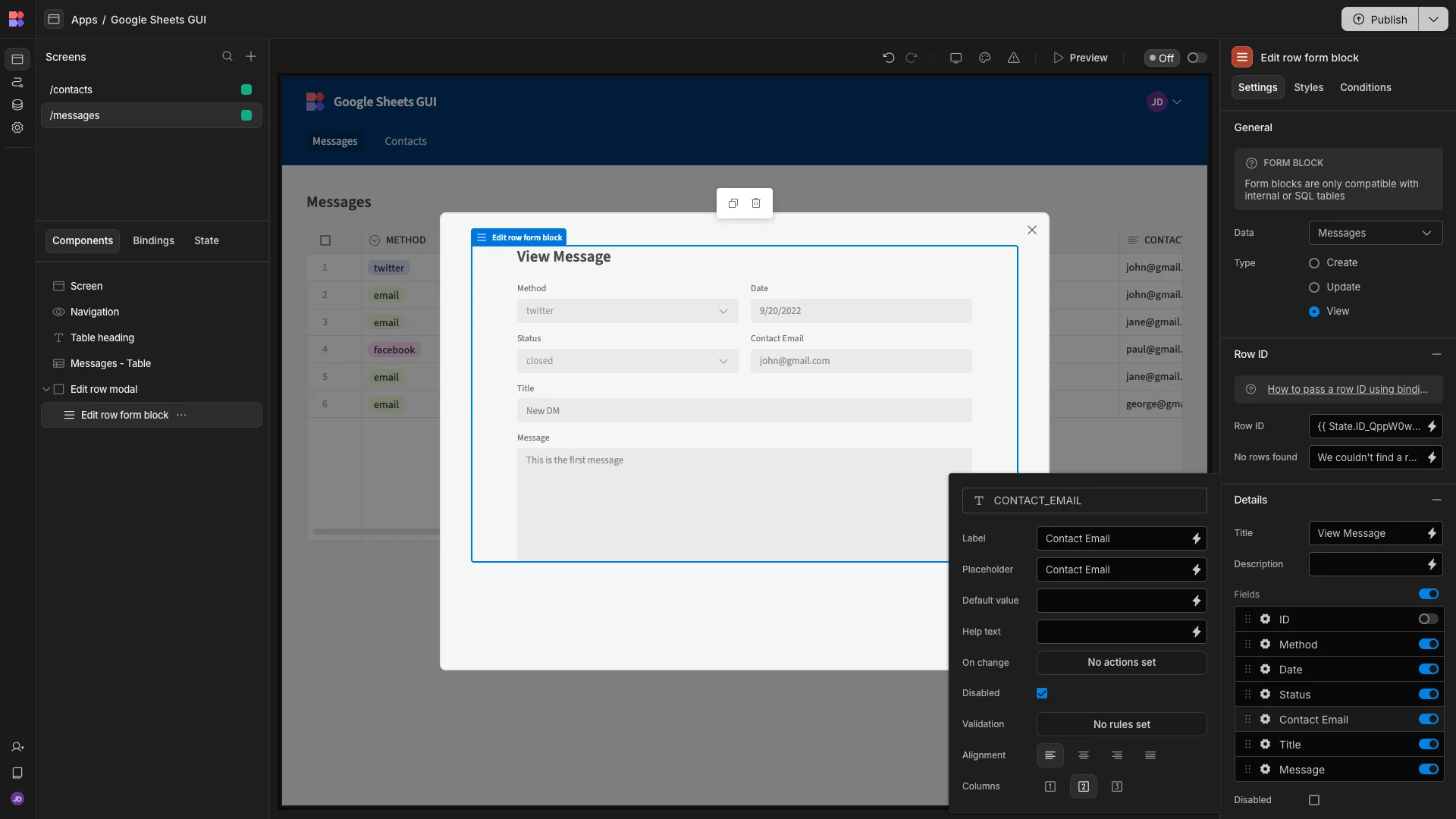Search screens with the magnifier icon
The width and height of the screenshot is (1456, 819).
tap(227, 57)
